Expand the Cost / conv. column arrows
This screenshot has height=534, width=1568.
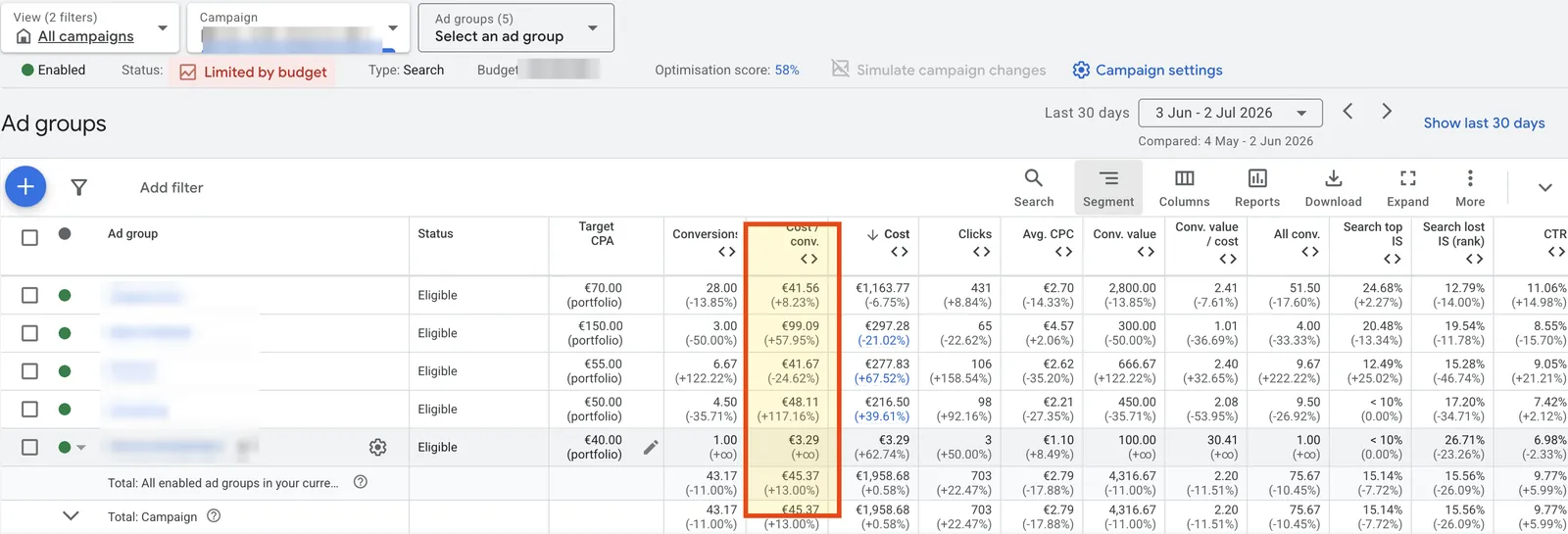point(808,259)
